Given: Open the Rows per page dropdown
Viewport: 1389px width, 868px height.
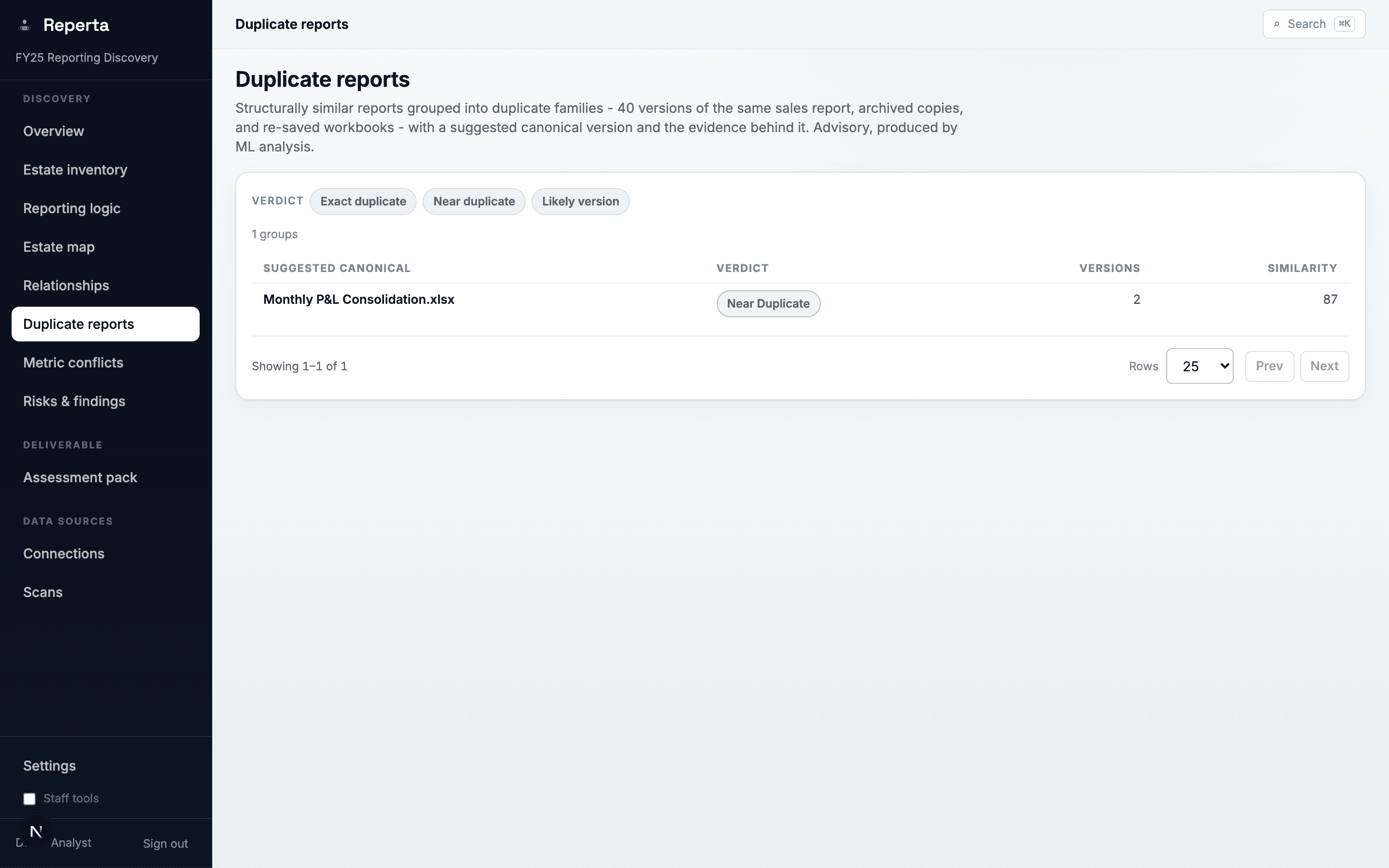Looking at the screenshot, I should tap(1199, 366).
